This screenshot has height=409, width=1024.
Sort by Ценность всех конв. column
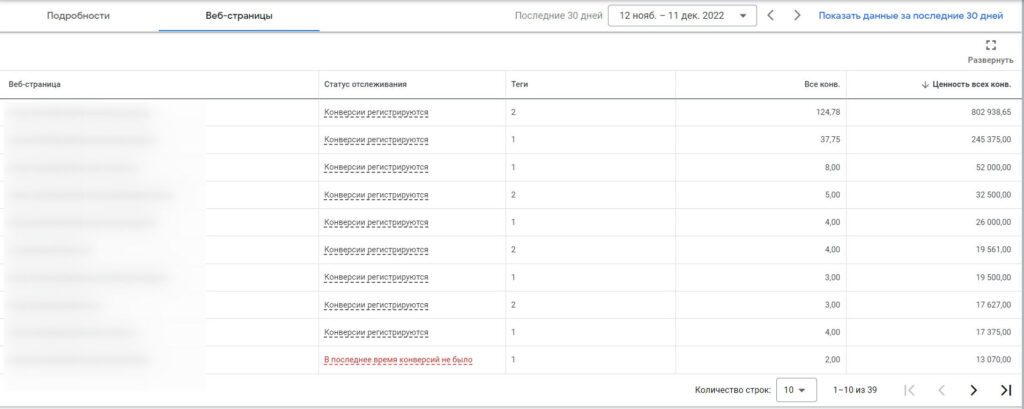pos(971,84)
